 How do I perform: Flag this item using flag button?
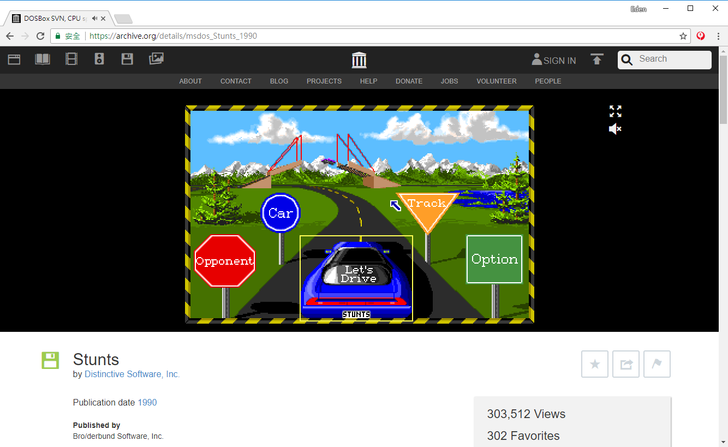coord(657,364)
